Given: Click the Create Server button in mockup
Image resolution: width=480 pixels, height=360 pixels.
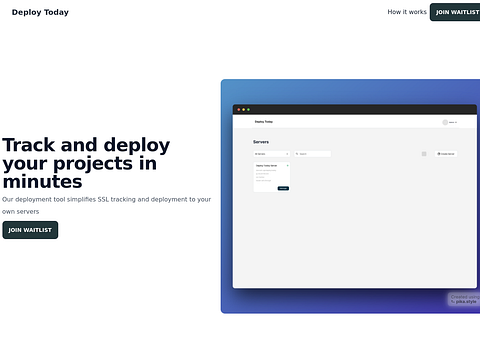Looking at the screenshot, I should point(446,154).
